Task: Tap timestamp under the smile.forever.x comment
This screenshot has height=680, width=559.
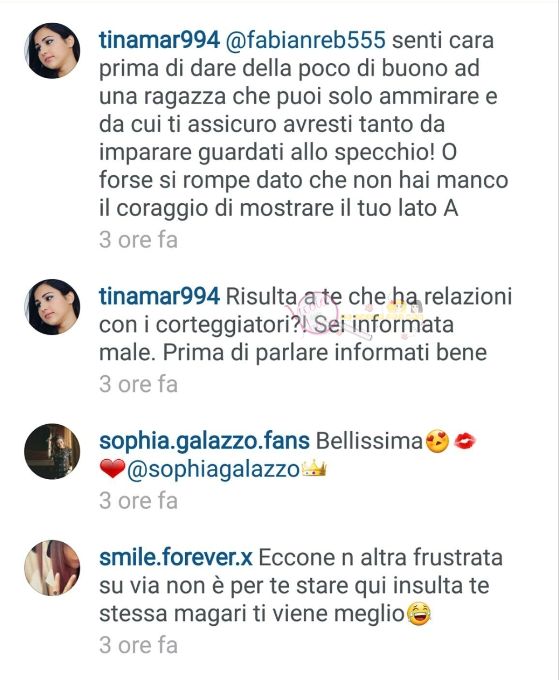Action: [138, 645]
